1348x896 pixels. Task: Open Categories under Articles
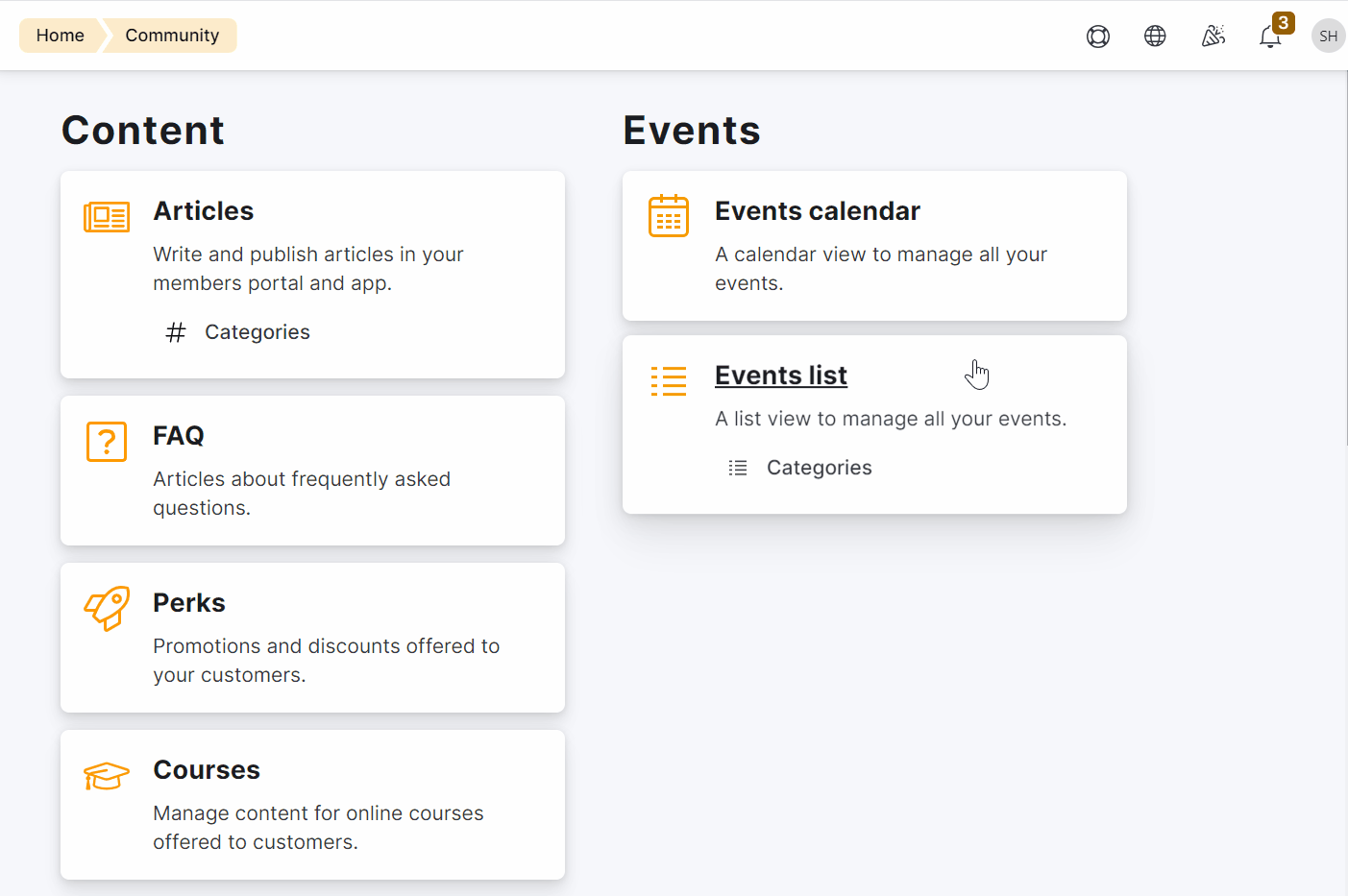pos(257,332)
